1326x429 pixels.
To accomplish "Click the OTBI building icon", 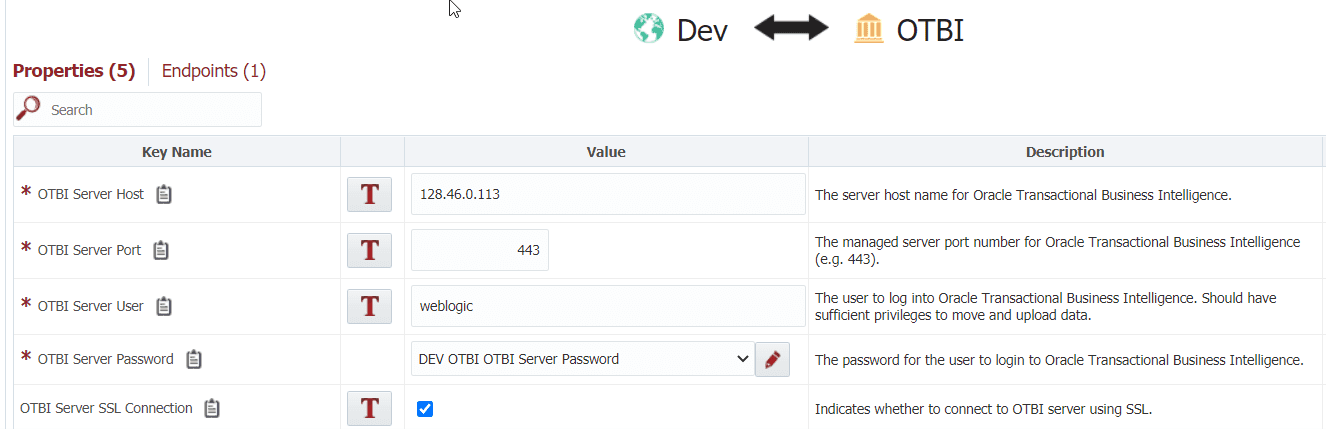I will (x=869, y=29).
